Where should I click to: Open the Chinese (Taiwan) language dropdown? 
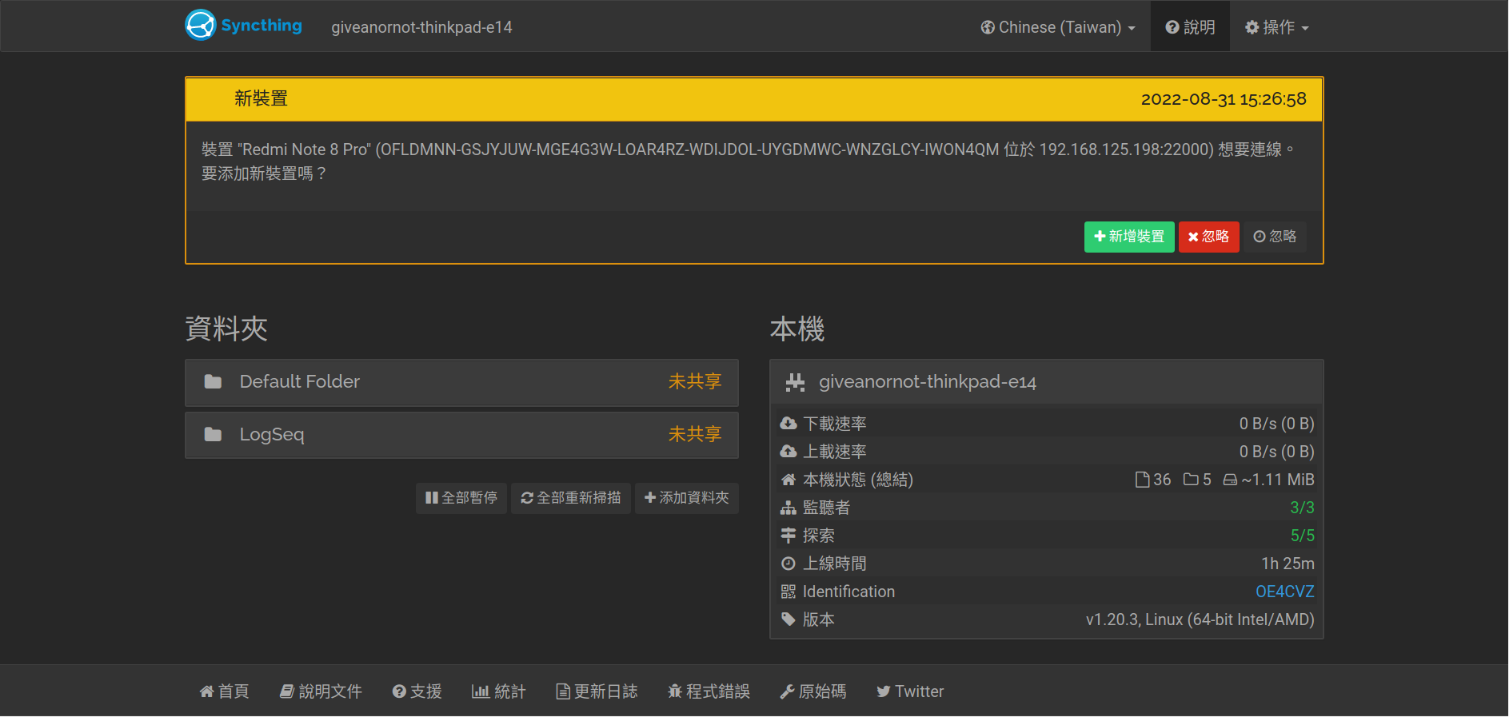(1058, 27)
